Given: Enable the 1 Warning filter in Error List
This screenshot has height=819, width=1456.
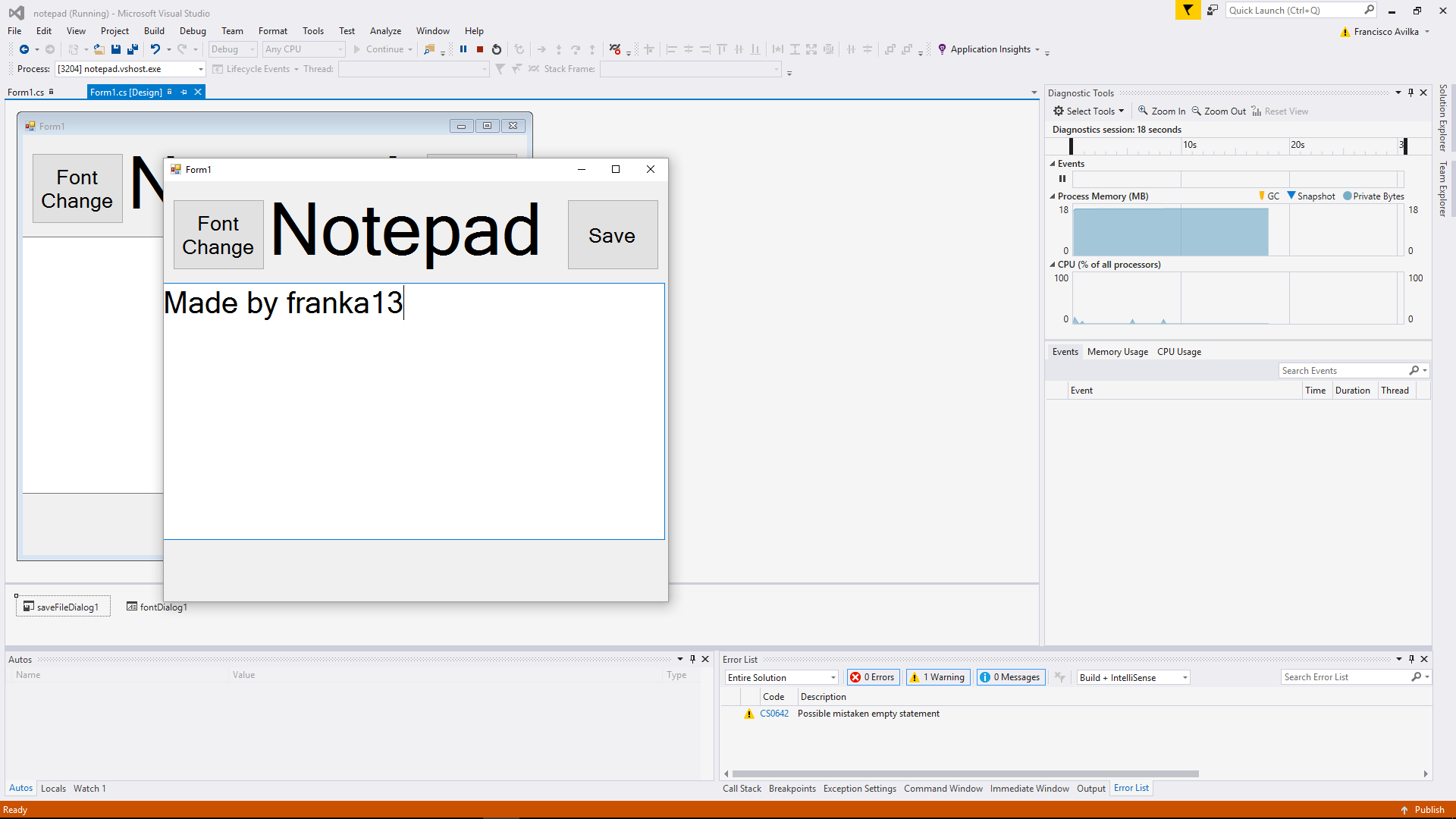Looking at the screenshot, I should (x=937, y=677).
